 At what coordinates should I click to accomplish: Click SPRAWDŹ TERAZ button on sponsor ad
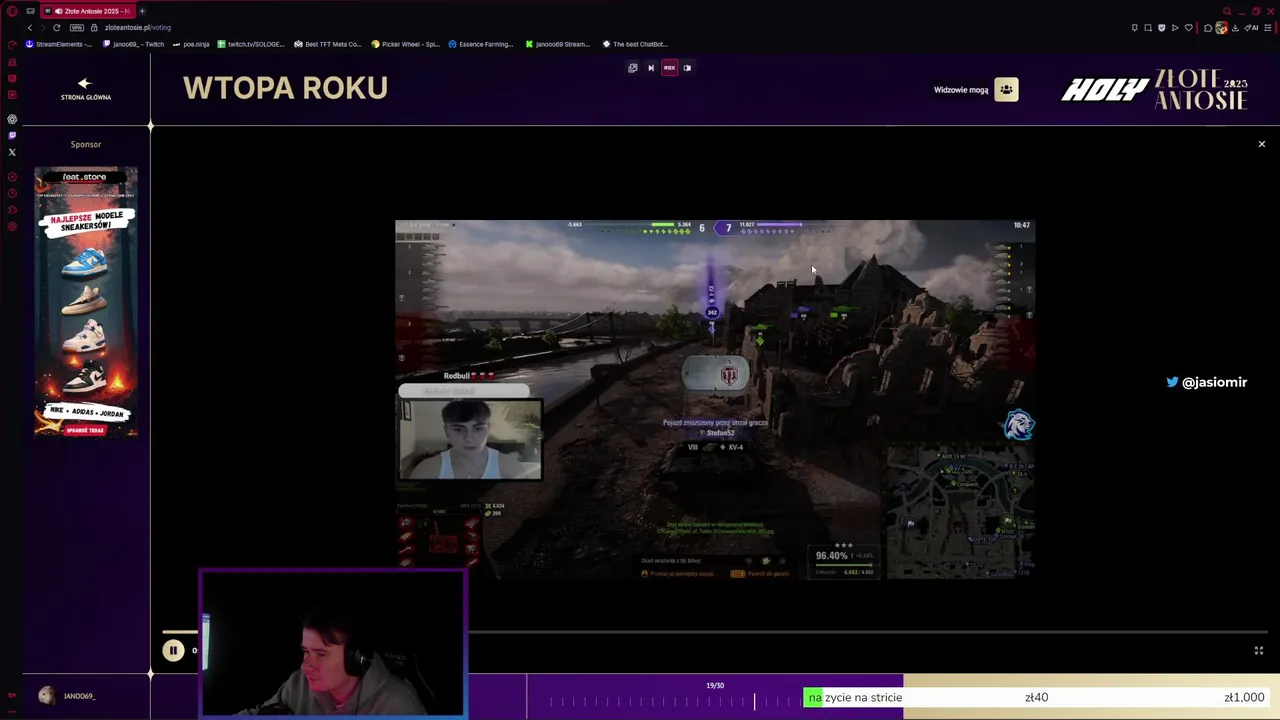tap(85, 430)
